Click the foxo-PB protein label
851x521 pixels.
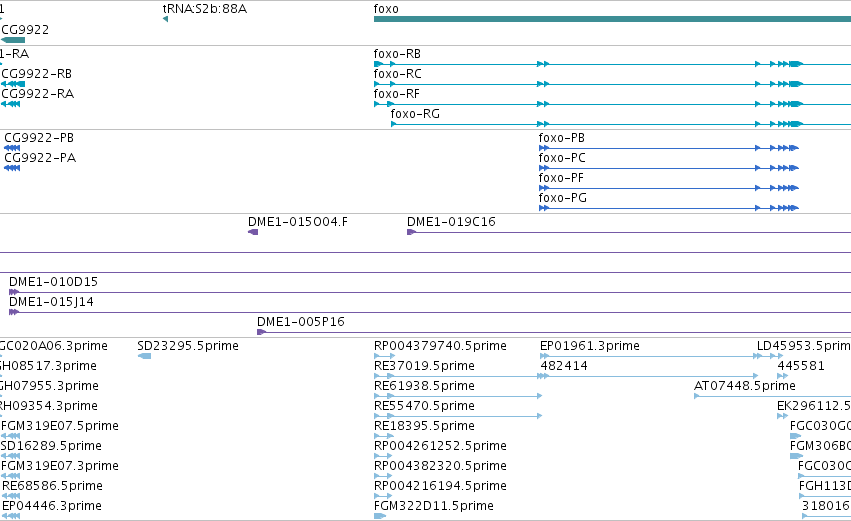pos(561,138)
